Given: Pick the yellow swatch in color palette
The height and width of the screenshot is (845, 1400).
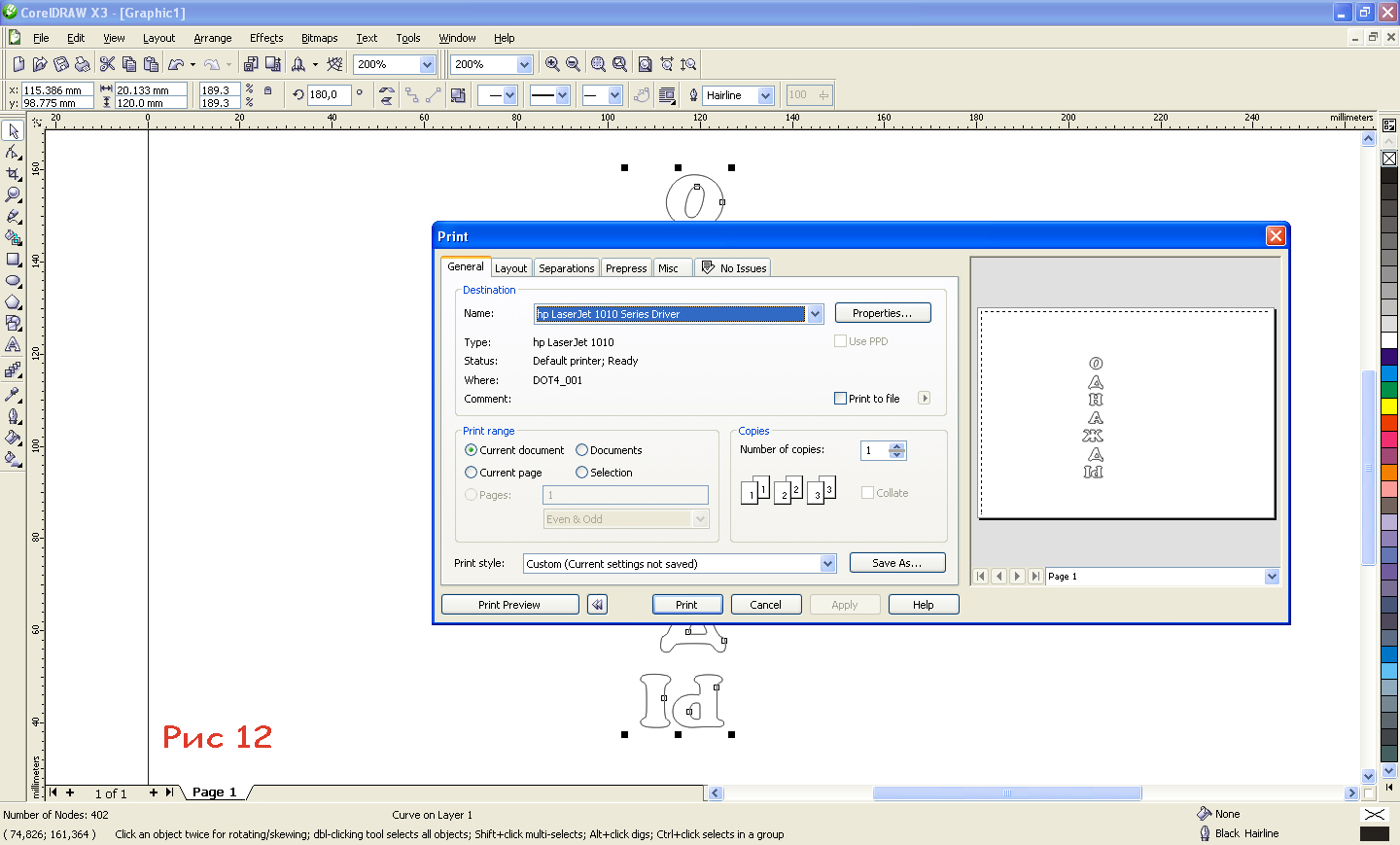Looking at the screenshot, I should [1389, 405].
